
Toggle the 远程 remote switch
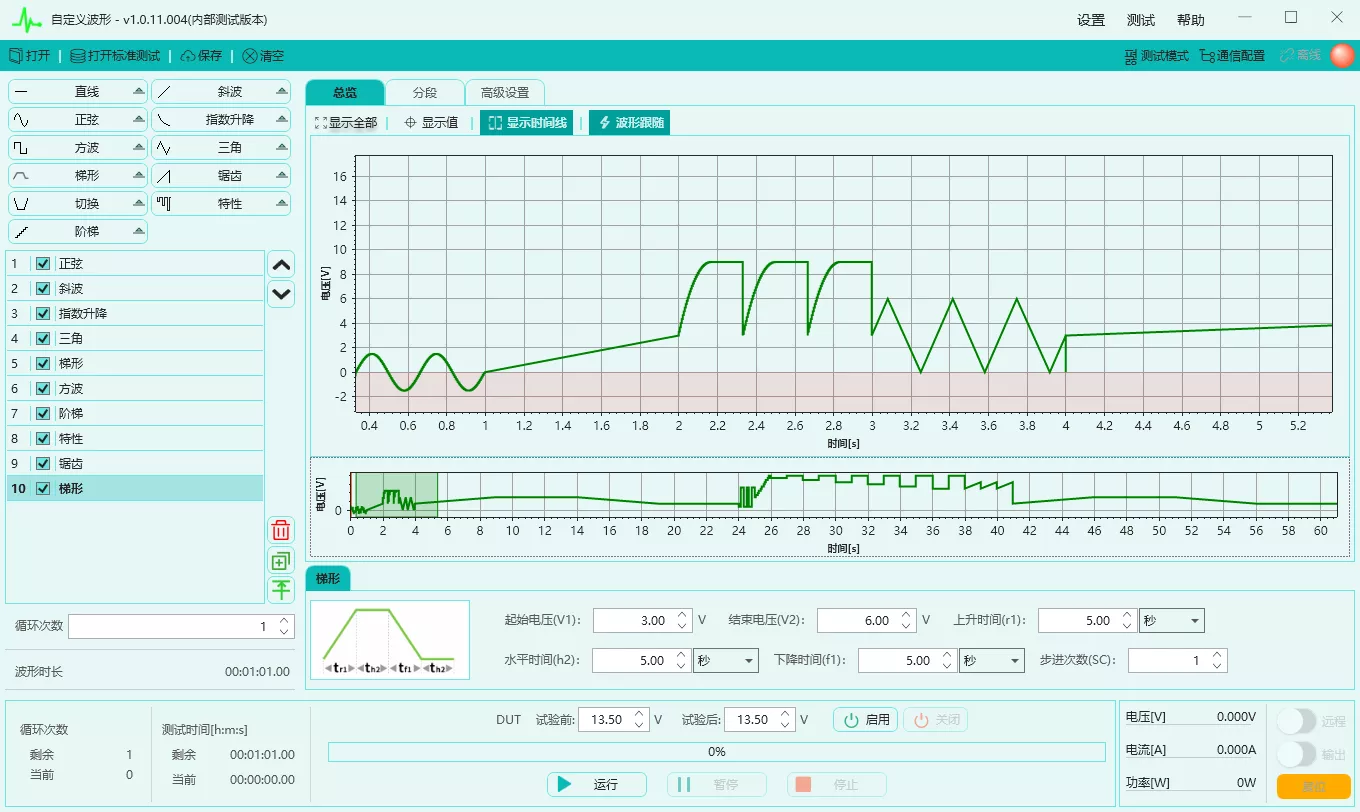pyautogui.click(x=1296, y=721)
